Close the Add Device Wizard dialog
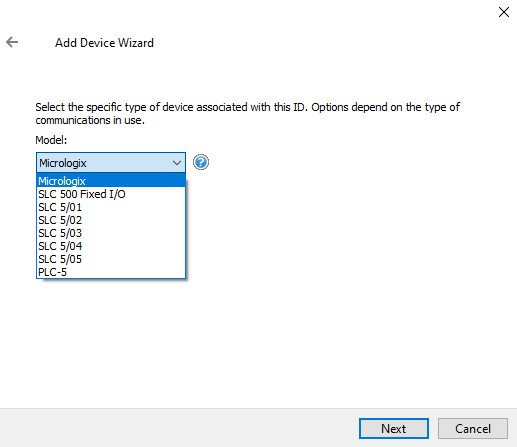Image resolution: width=517 pixels, height=447 pixels. tap(504, 12)
